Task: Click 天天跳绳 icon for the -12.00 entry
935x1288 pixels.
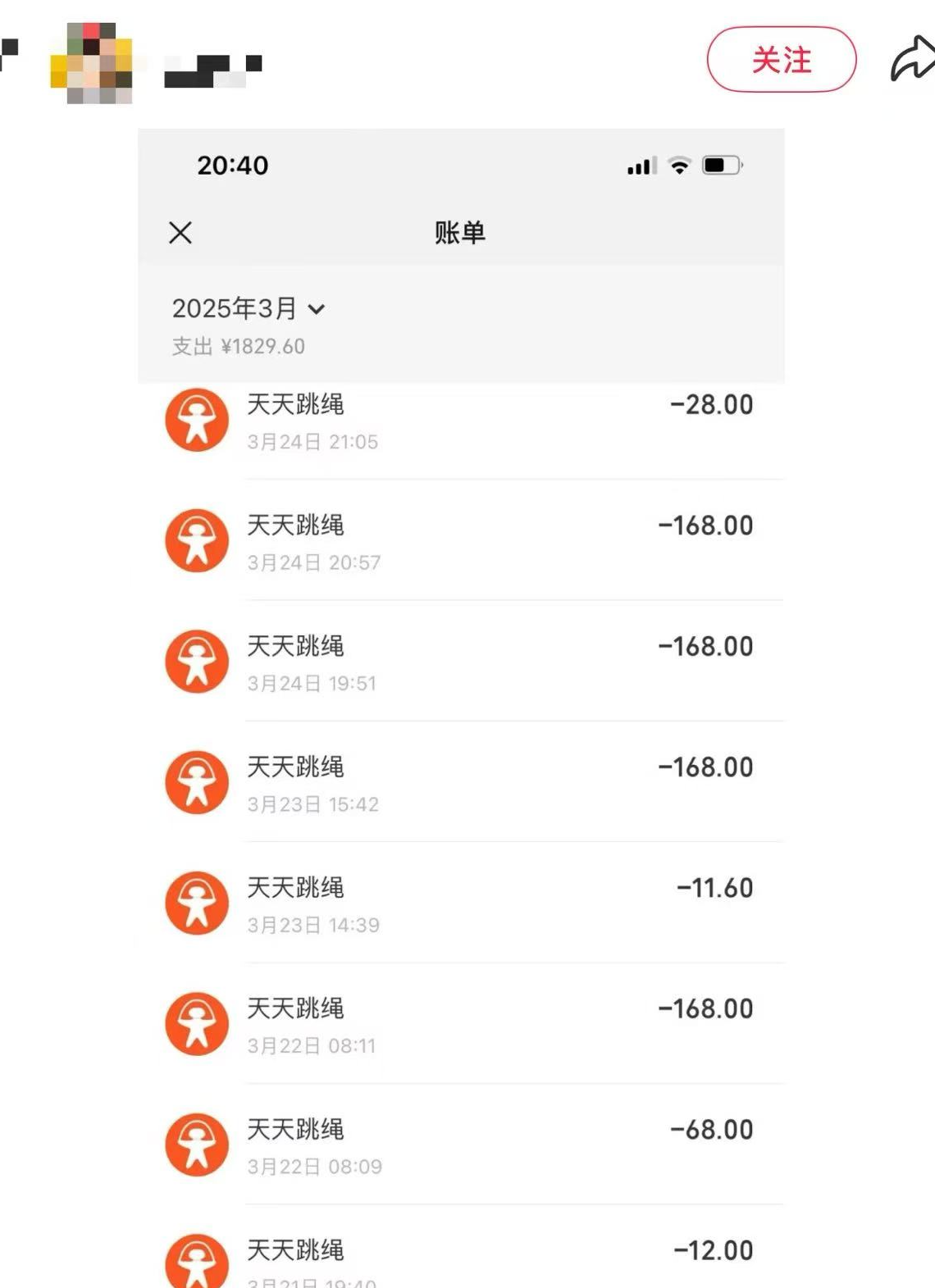Action: pos(197,1261)
